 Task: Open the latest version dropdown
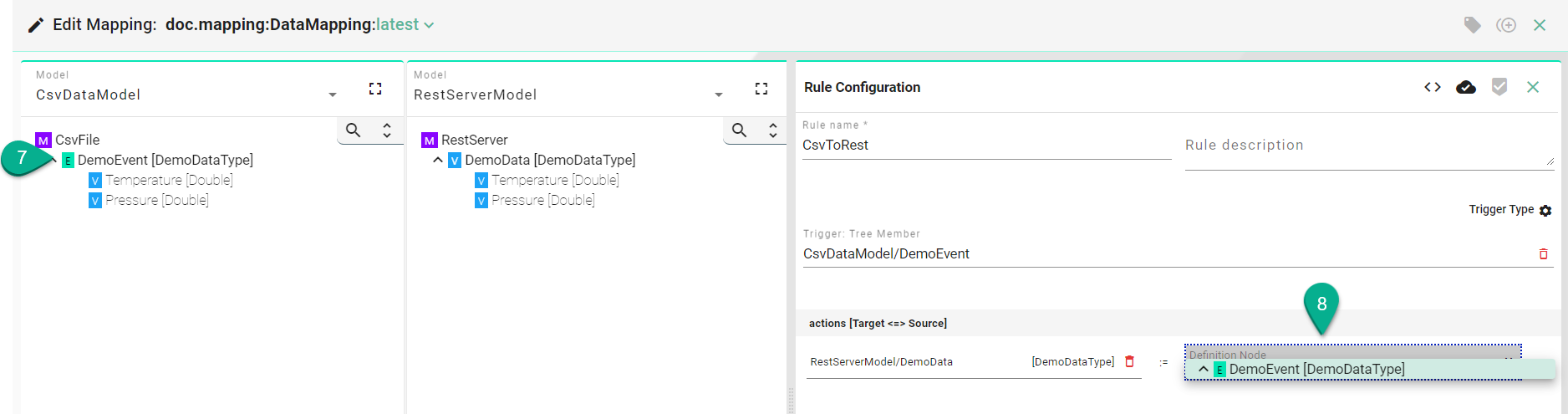(x=429, y=25)
